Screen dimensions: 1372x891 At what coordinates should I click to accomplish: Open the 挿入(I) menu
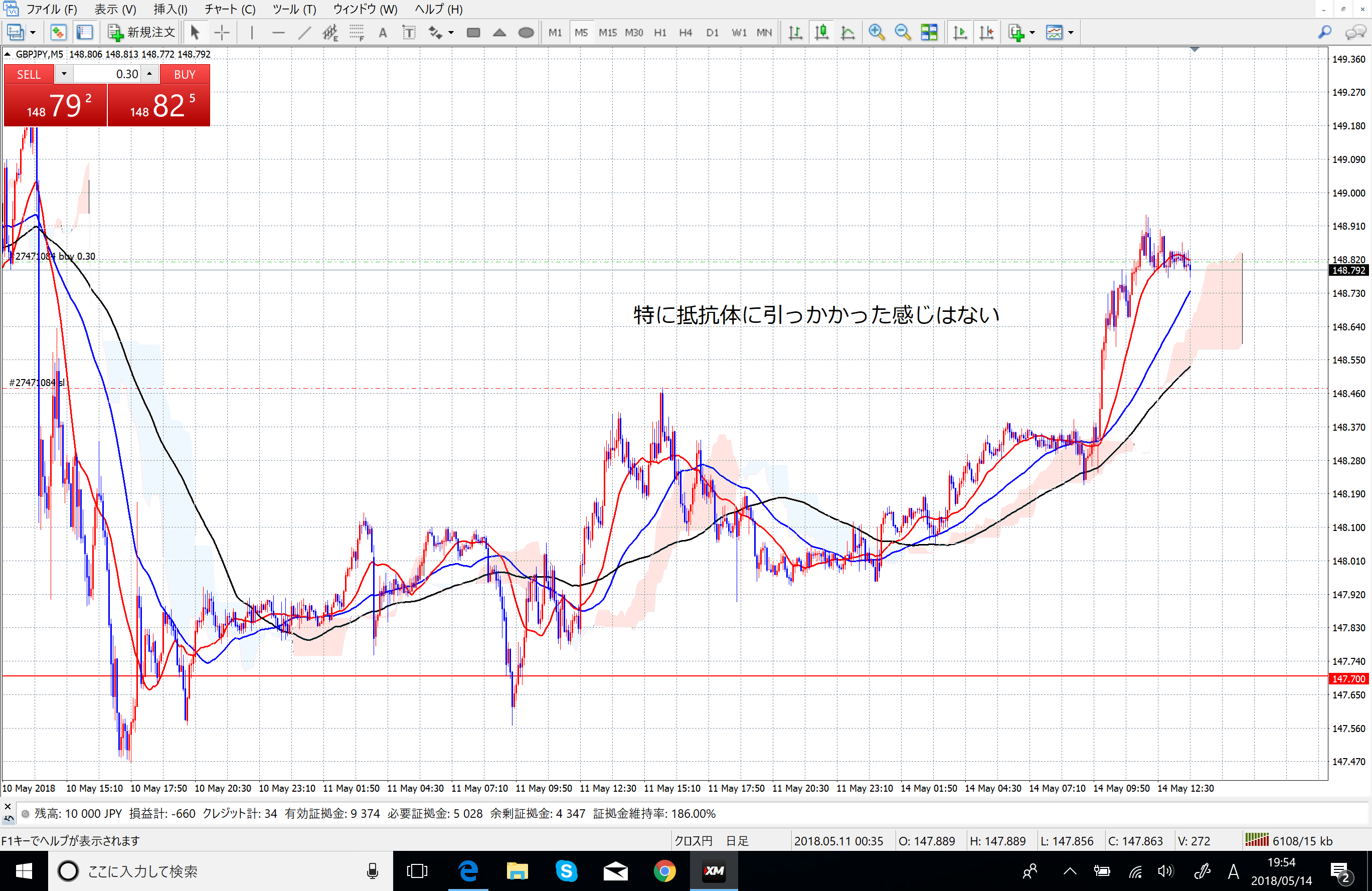tap(170, 9)
